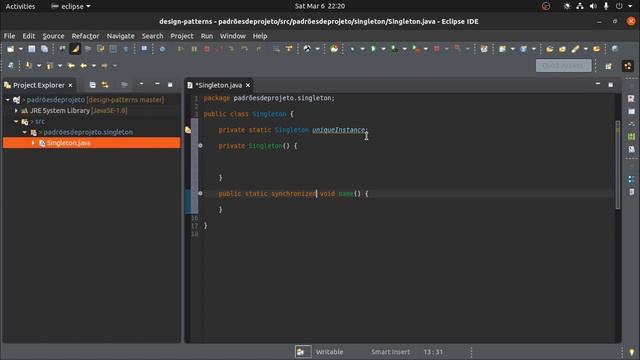Toggle Link with Editor in Project Explorer

tap(105, 85)
